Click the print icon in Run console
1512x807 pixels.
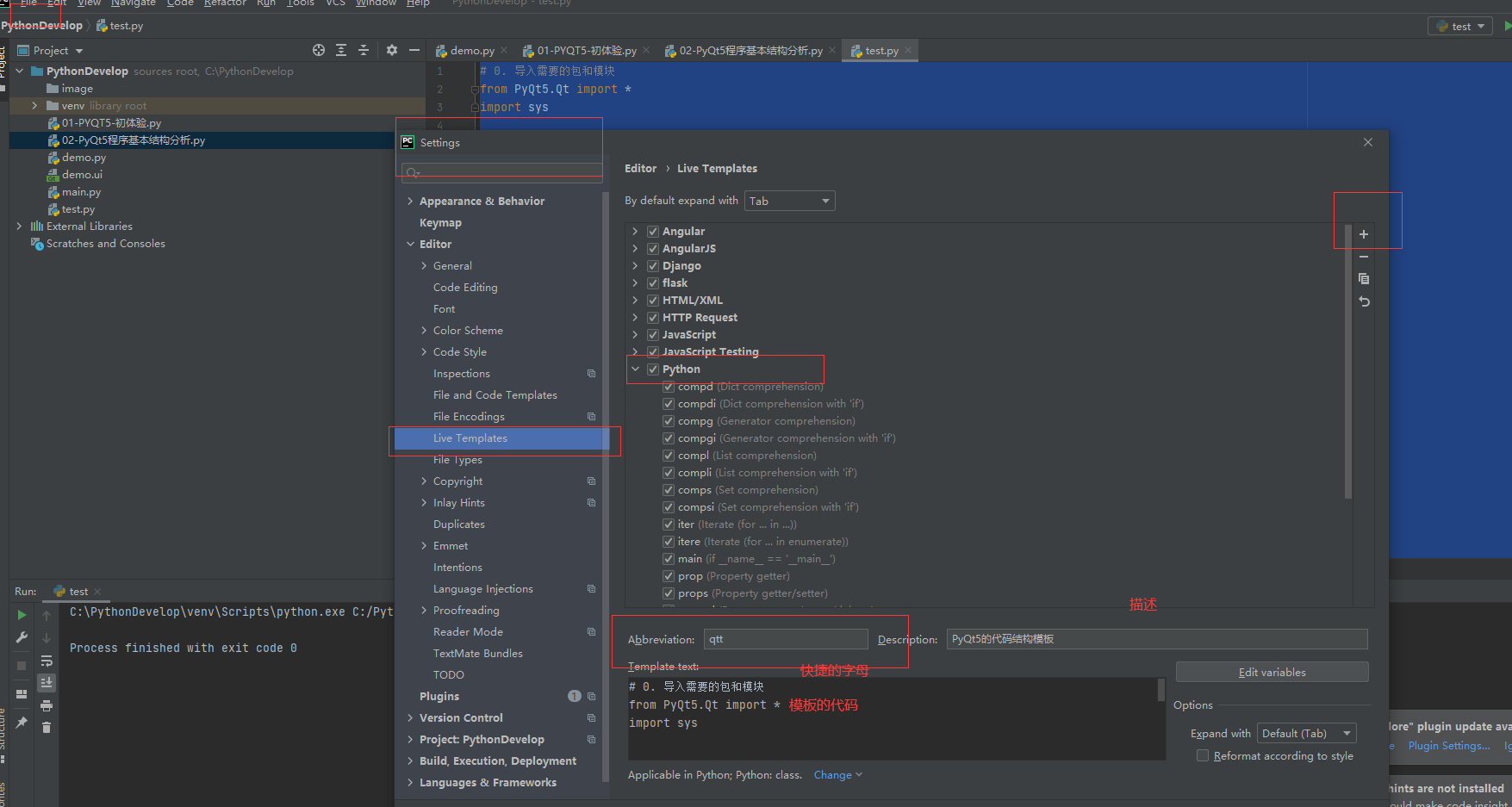coord(47,705)
